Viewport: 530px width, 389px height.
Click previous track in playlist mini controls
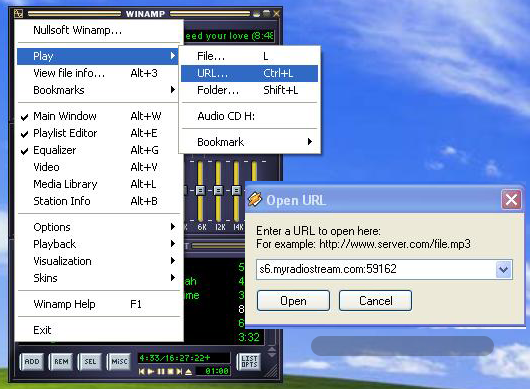tap(142, 371)
